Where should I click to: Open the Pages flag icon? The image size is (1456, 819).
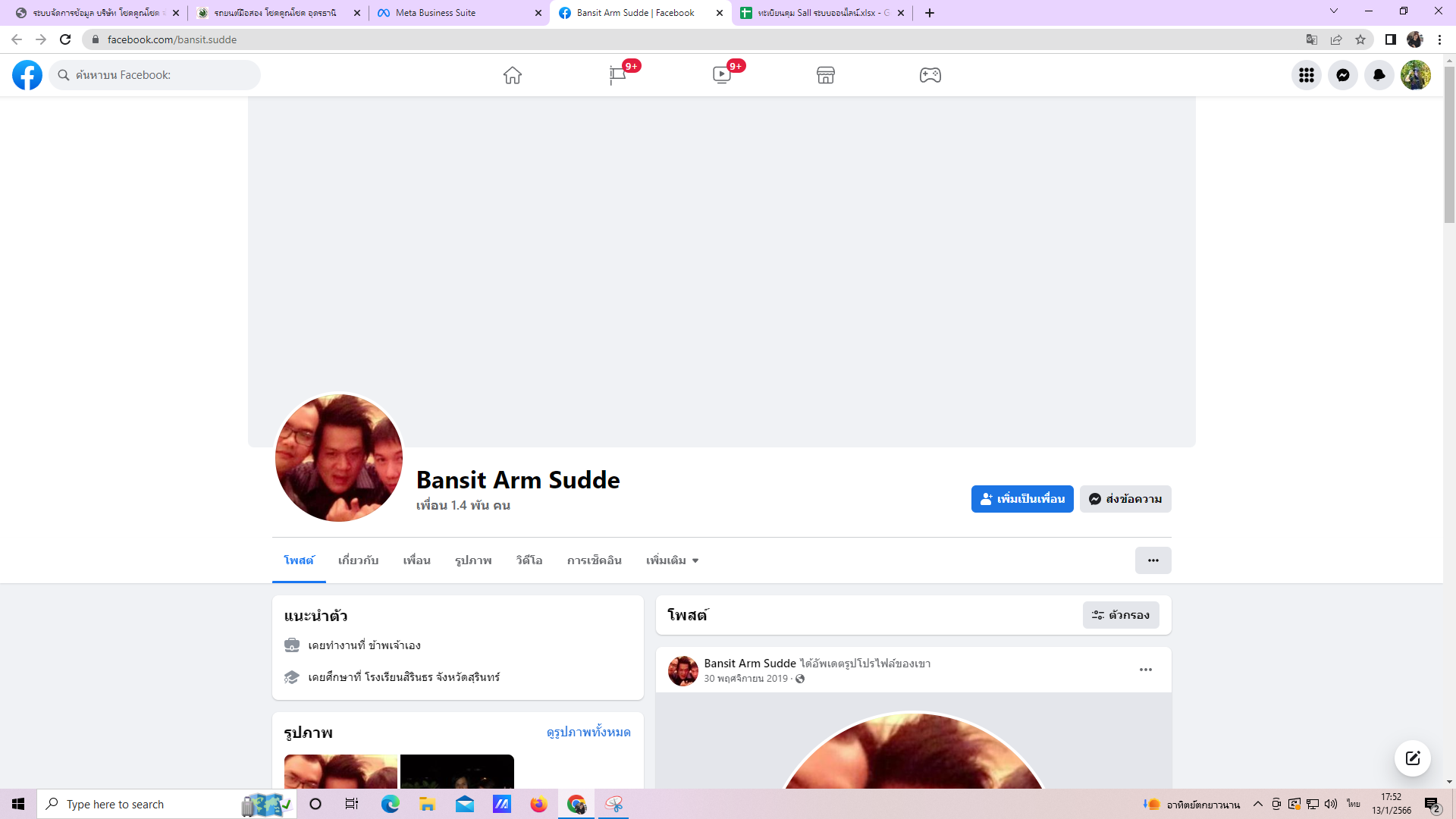point(617,75)
